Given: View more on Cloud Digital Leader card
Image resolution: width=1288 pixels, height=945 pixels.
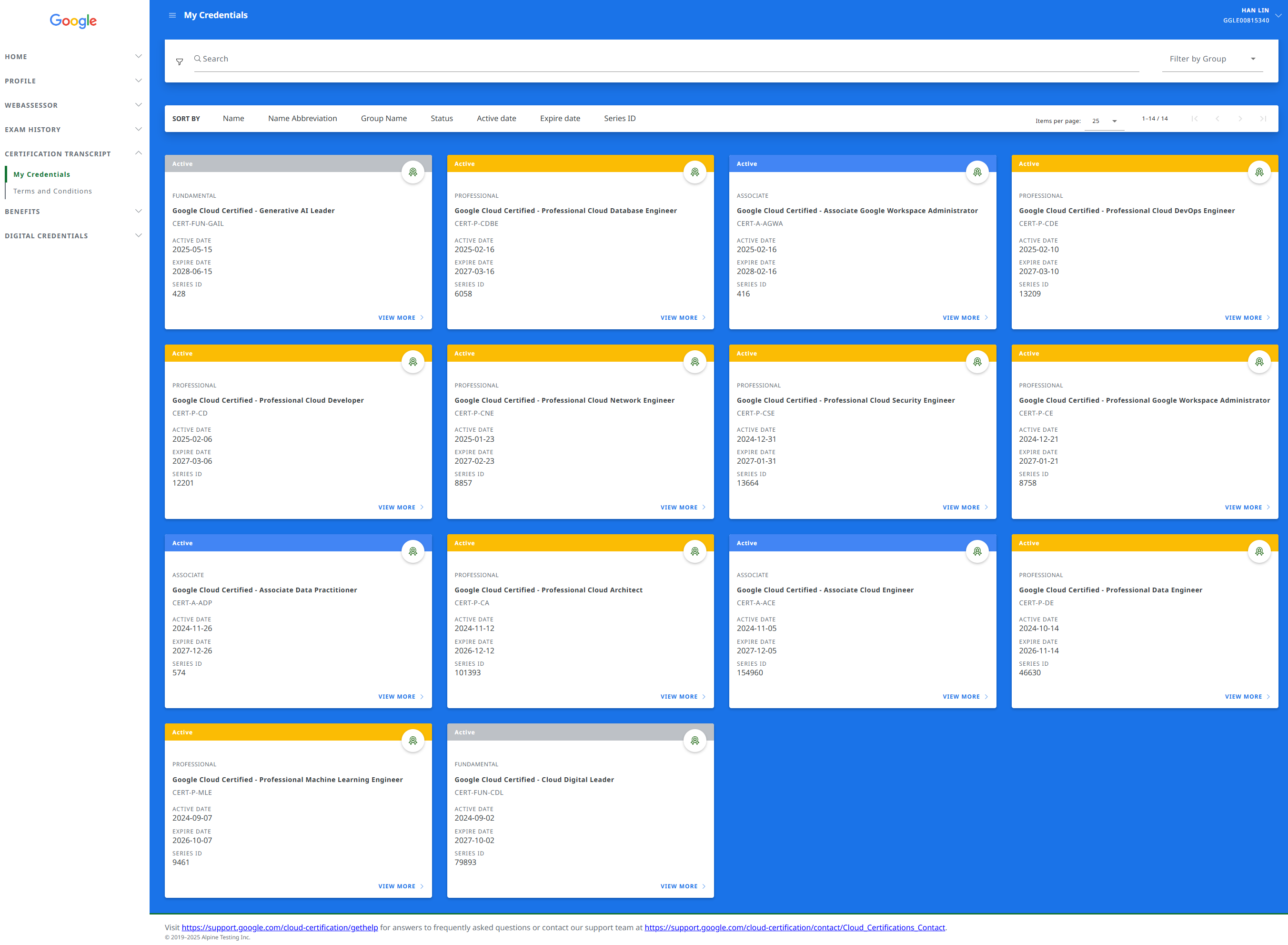Looking at the screenshot, I should 683,886.
